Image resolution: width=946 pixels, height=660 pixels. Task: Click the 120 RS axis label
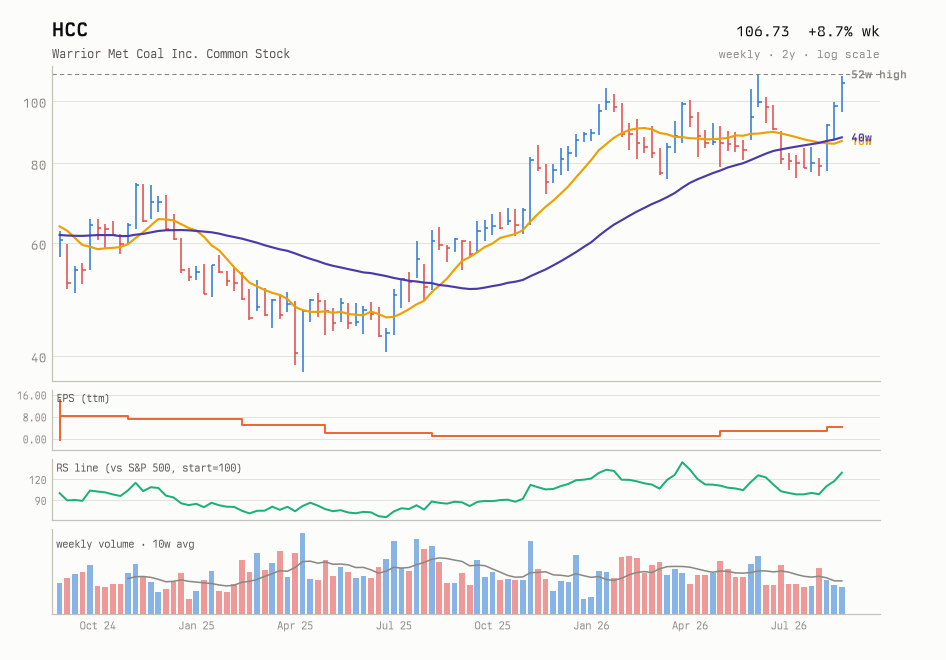point(37,480)
